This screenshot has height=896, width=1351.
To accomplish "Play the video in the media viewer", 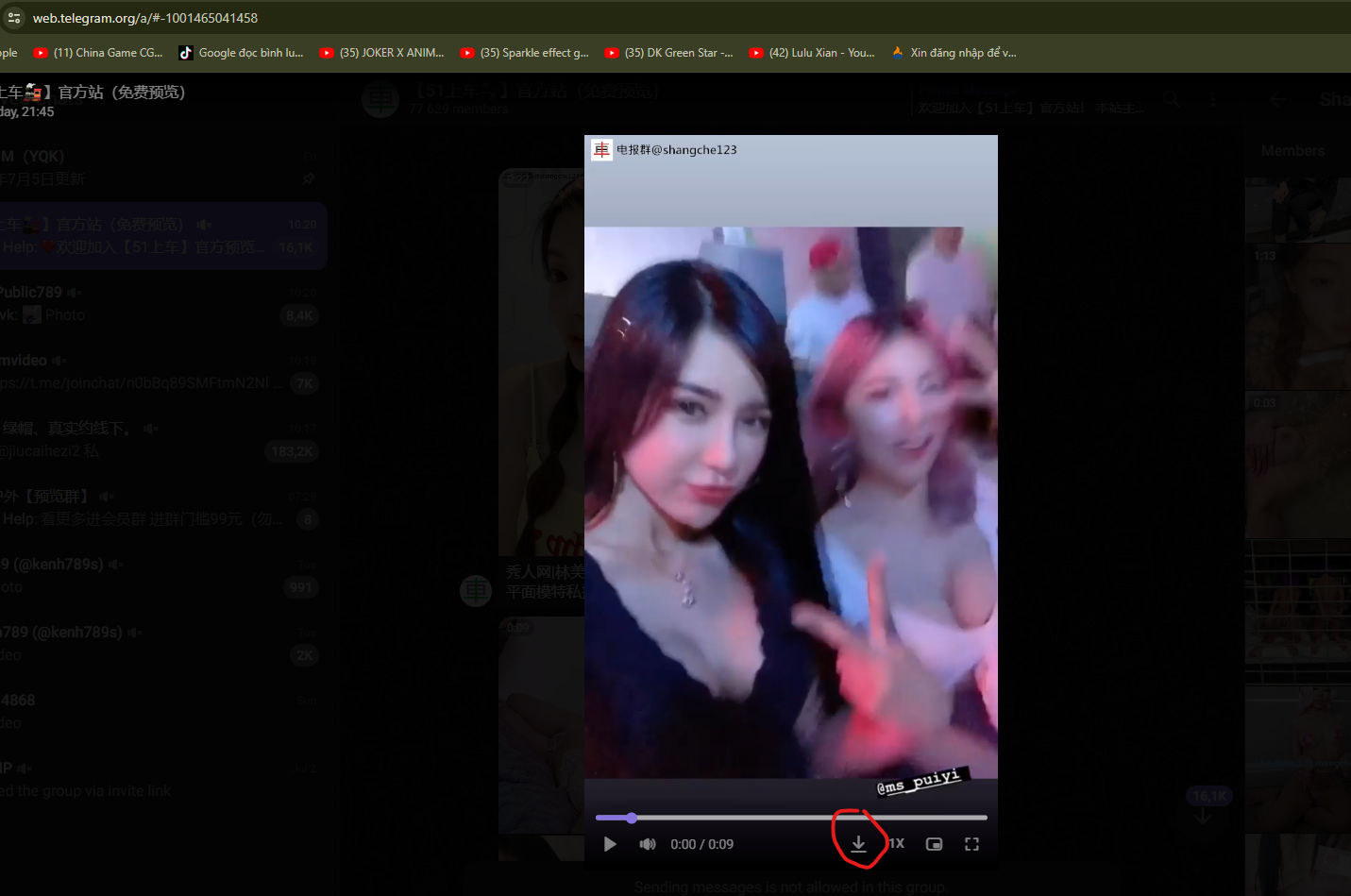I will coord(610,844).
